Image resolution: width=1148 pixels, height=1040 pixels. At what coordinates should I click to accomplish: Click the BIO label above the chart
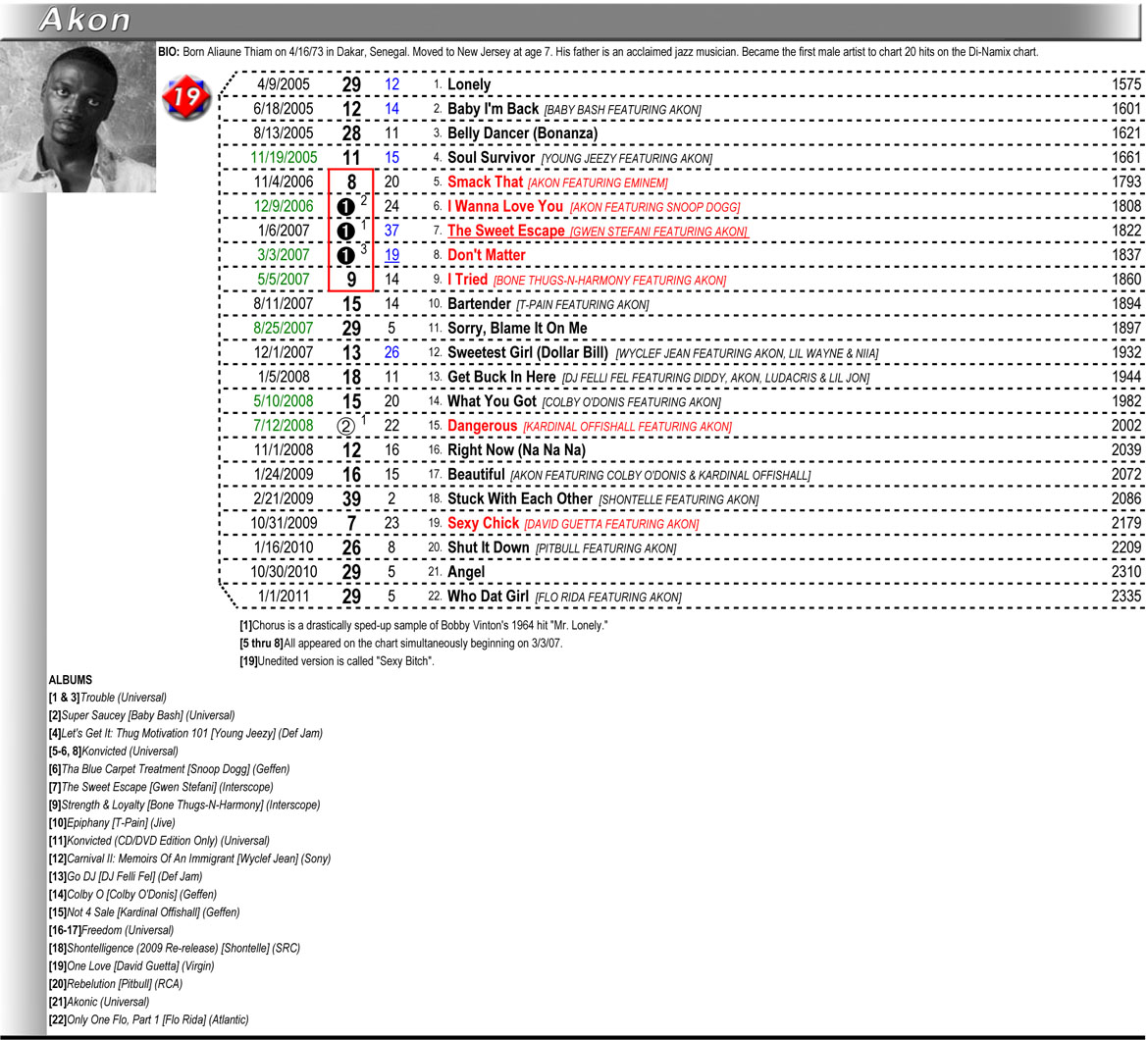[x=169, y=52]
